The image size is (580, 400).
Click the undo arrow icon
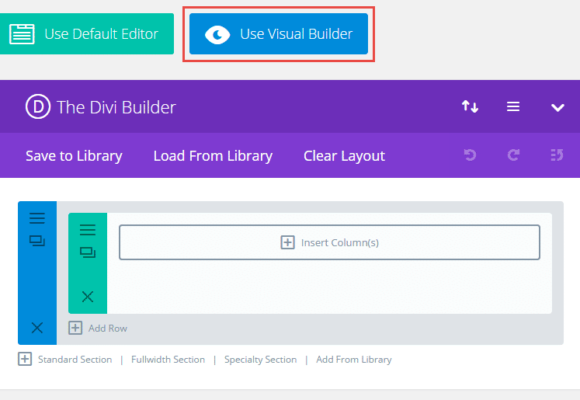coord(470,155)
